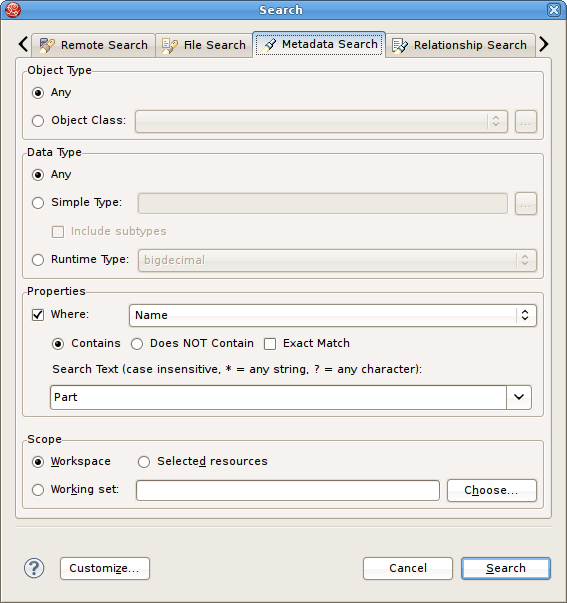
Task: Select the Object Class radio button
Action: (x=38, y=121)
